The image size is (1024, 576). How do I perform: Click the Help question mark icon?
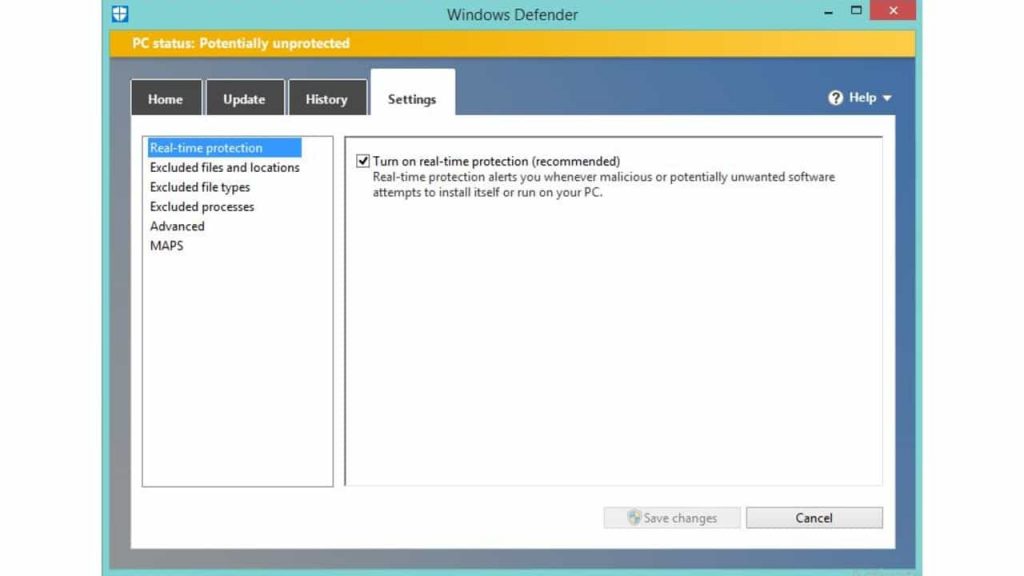click(835, 98)
